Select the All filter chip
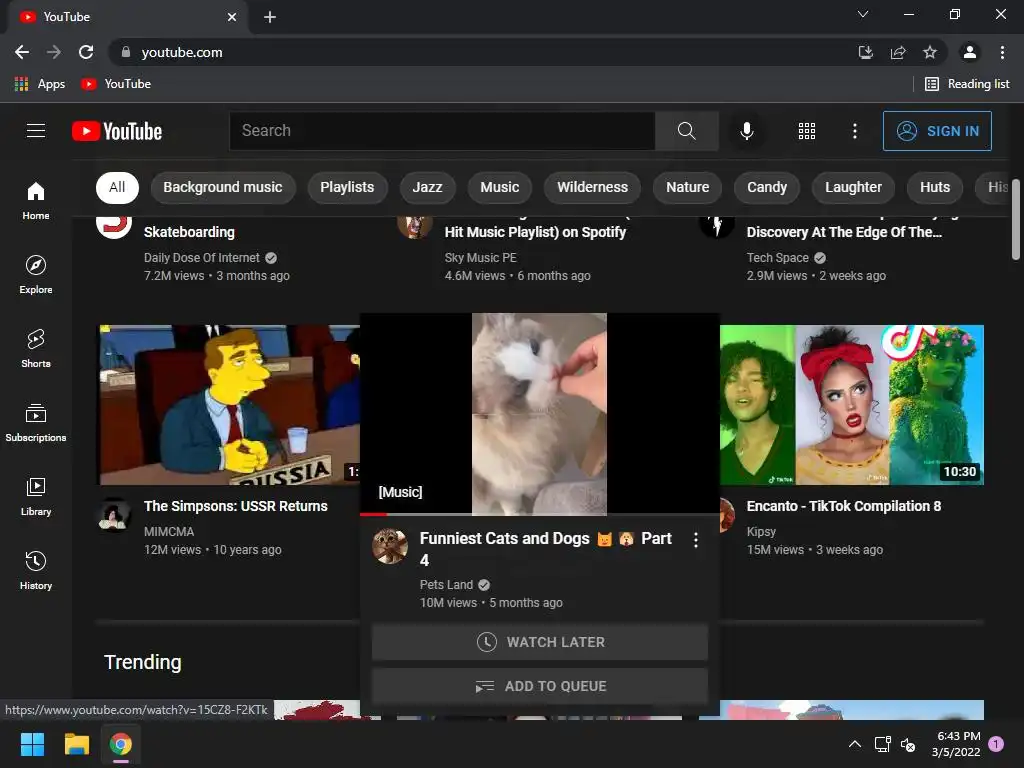The width and height of the screenshot is (1024, 768). [117, 187]
